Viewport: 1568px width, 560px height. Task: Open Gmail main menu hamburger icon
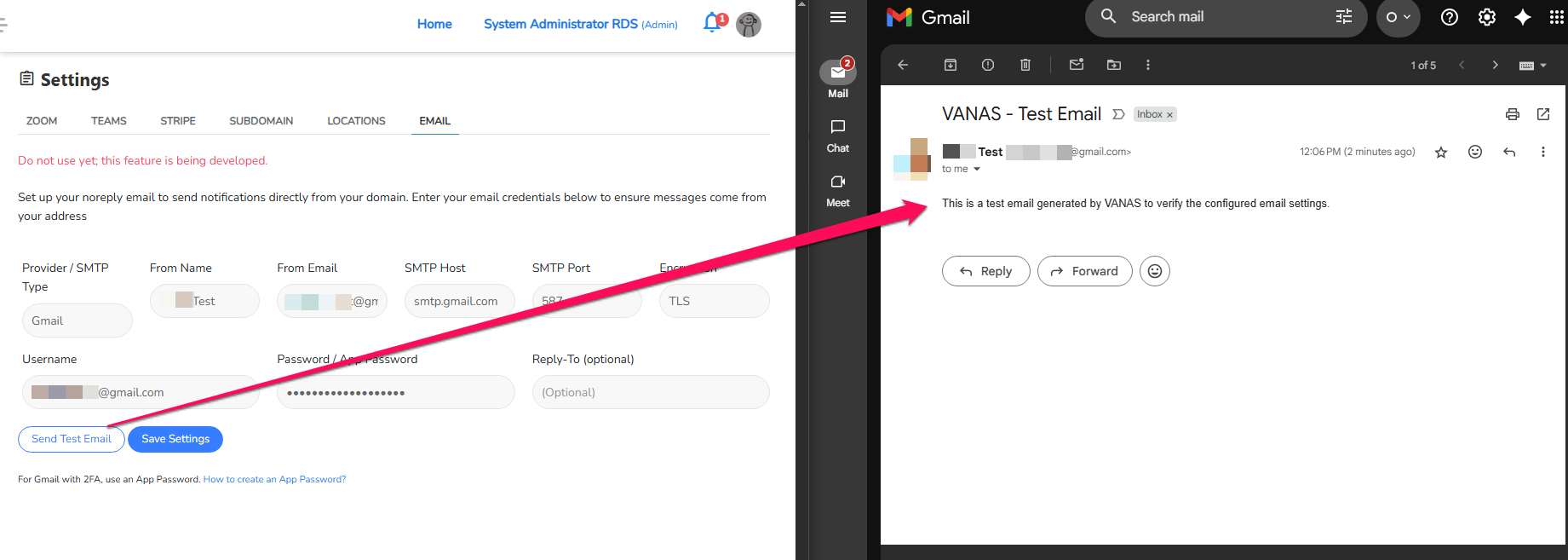(838, 17)
